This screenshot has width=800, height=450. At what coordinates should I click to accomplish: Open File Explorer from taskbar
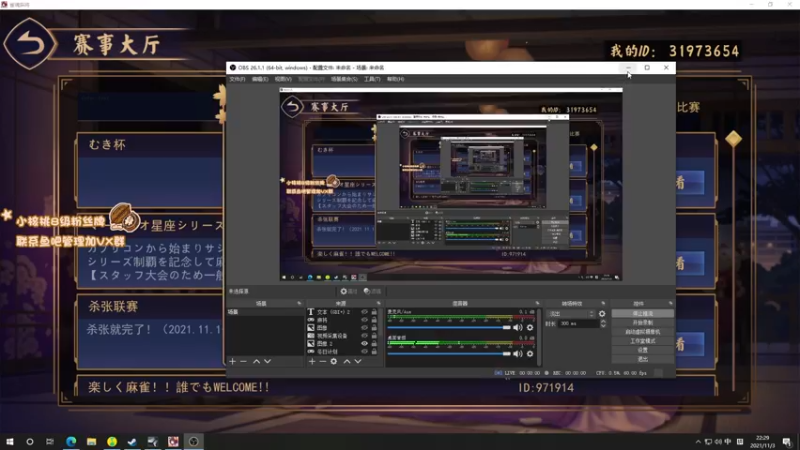pos(91,441)
